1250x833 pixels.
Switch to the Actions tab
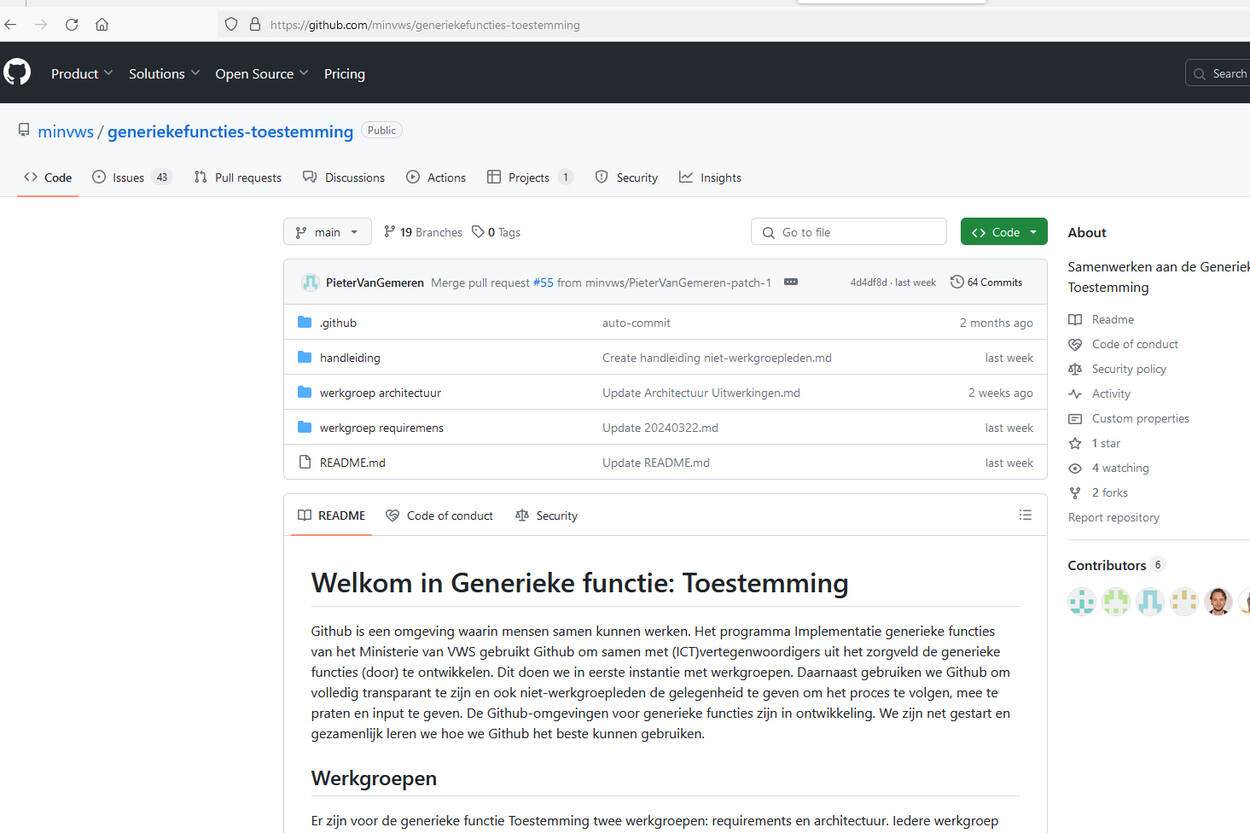click(436, 177)
